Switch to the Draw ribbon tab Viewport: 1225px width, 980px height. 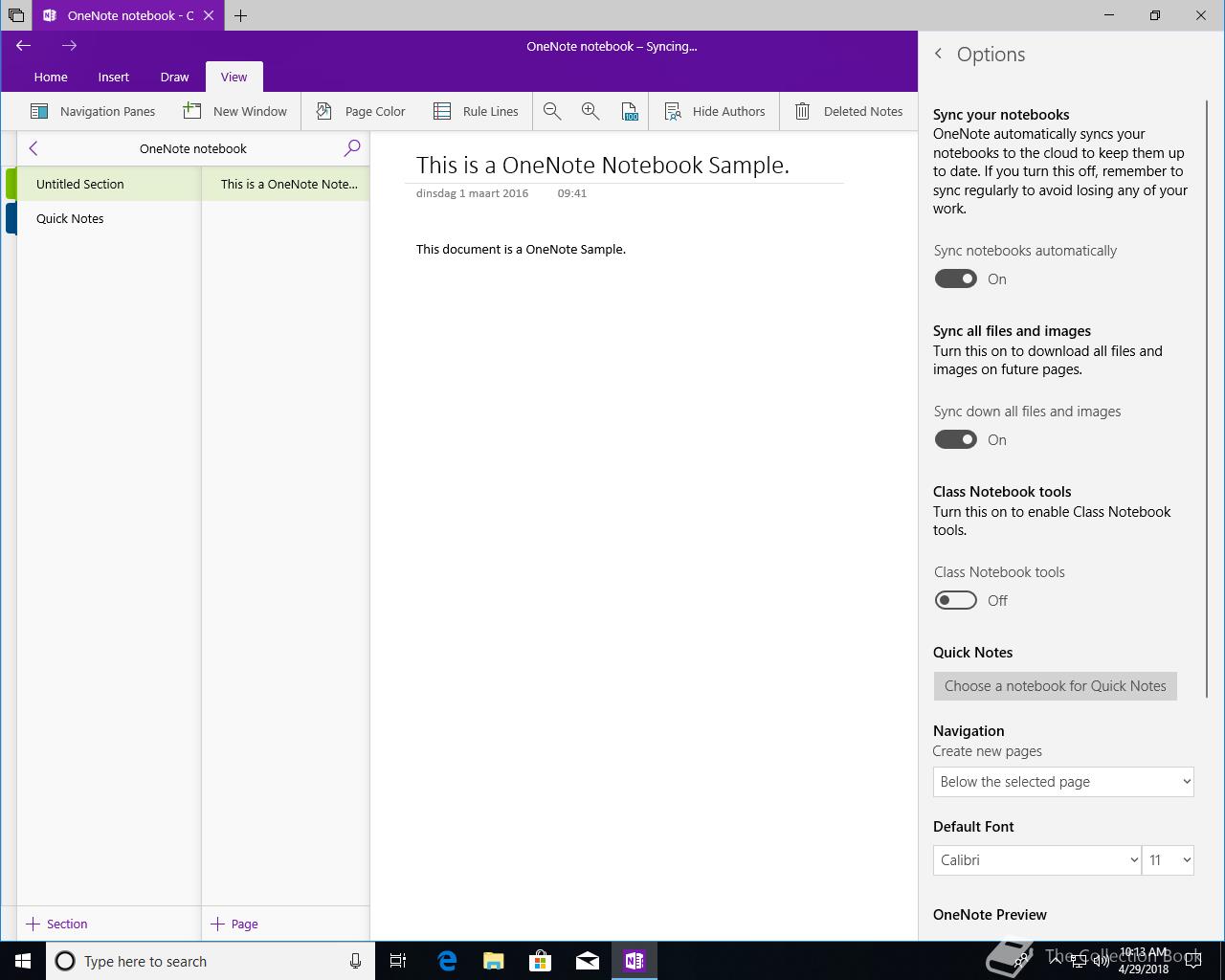coord(174,77)
